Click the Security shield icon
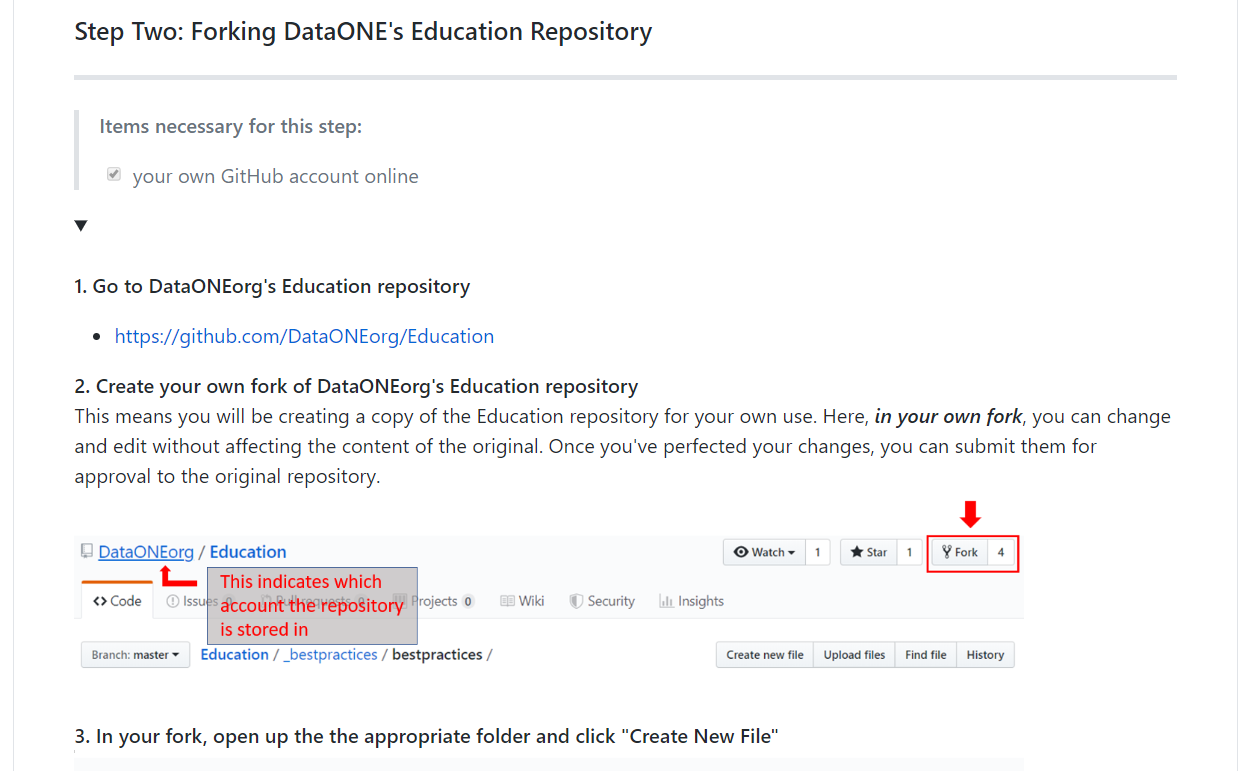Image resolution: width=1250 pixels, height=771 pixels. point(576,601)
